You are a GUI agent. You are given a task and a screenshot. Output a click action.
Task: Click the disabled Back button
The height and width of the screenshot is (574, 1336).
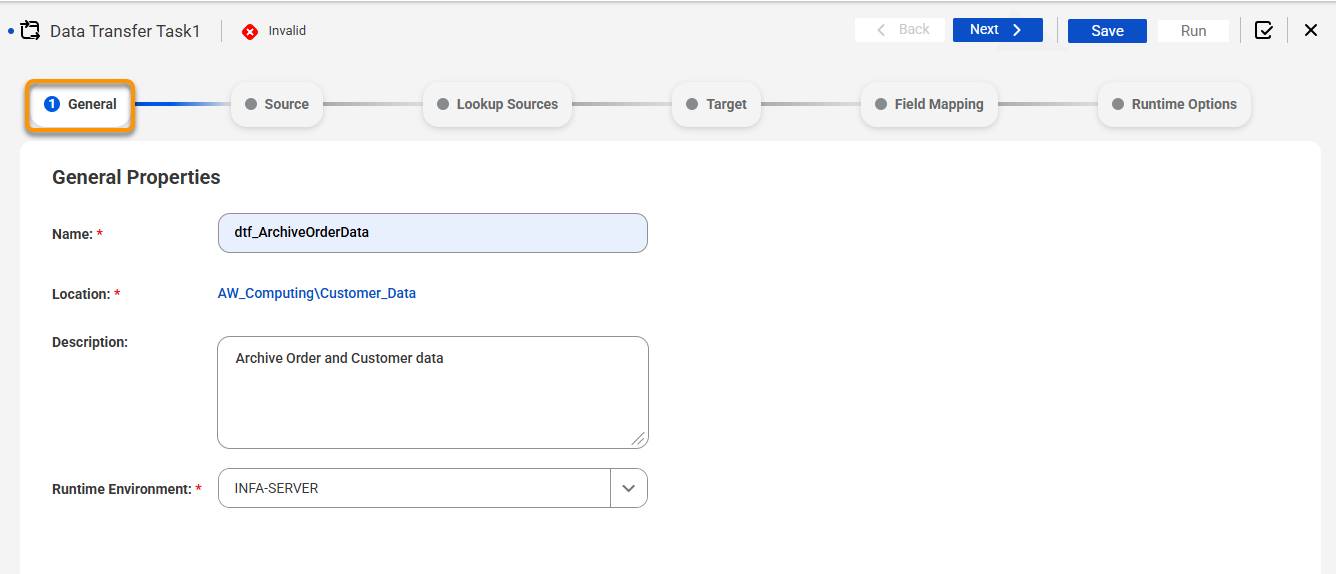[x=900, y=30]
